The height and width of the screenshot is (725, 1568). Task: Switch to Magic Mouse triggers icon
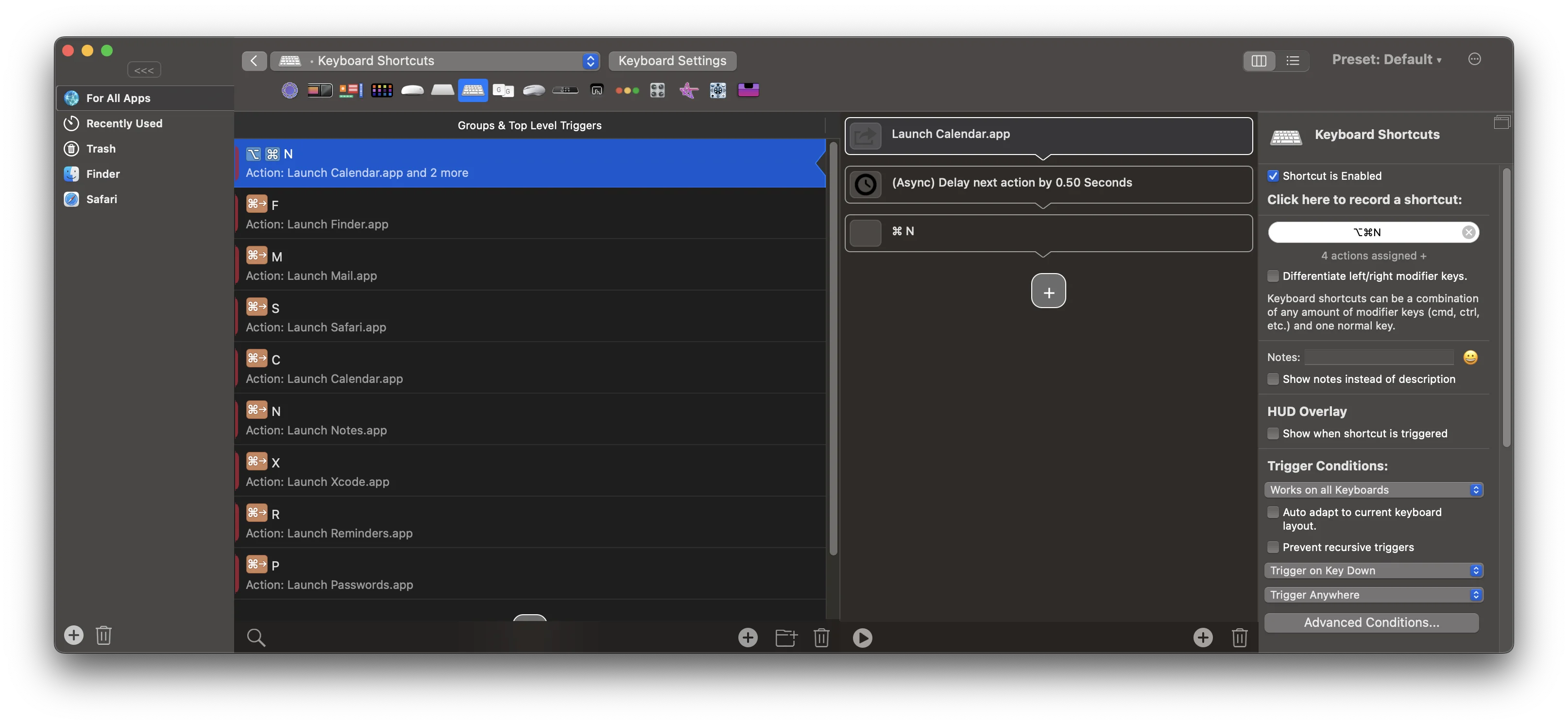[412, 91]
